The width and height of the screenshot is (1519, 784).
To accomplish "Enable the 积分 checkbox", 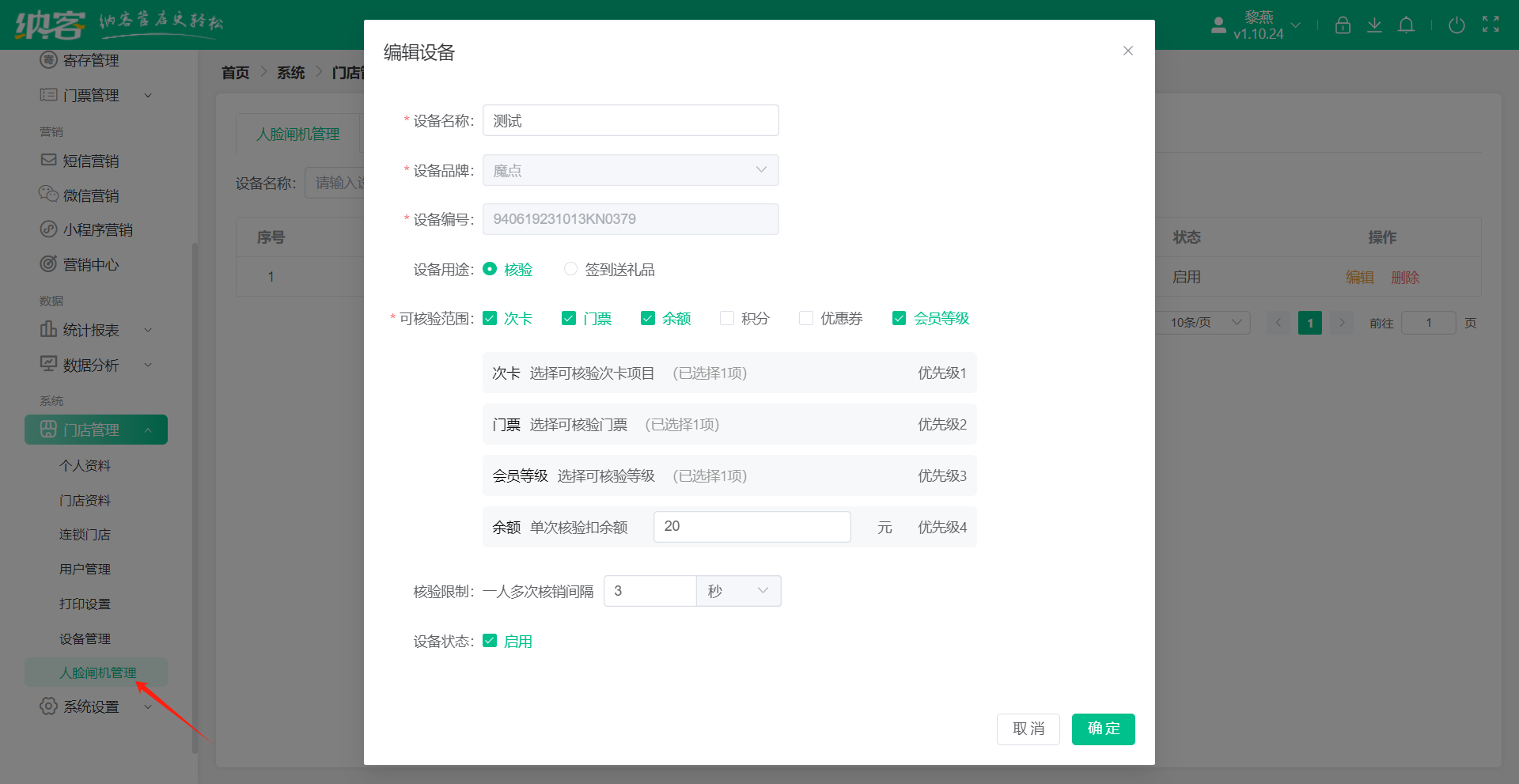I will [x=727, y=318].
